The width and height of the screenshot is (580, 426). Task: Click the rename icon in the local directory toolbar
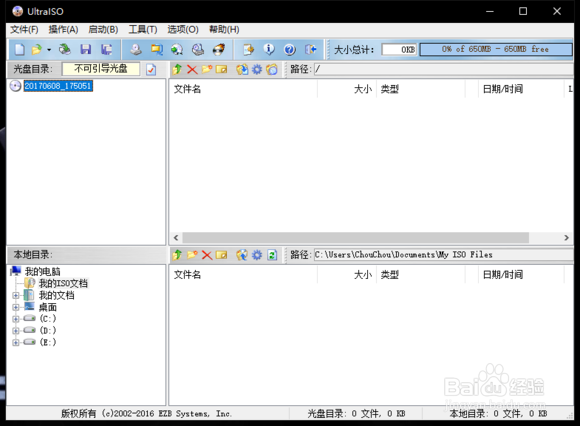222,255
